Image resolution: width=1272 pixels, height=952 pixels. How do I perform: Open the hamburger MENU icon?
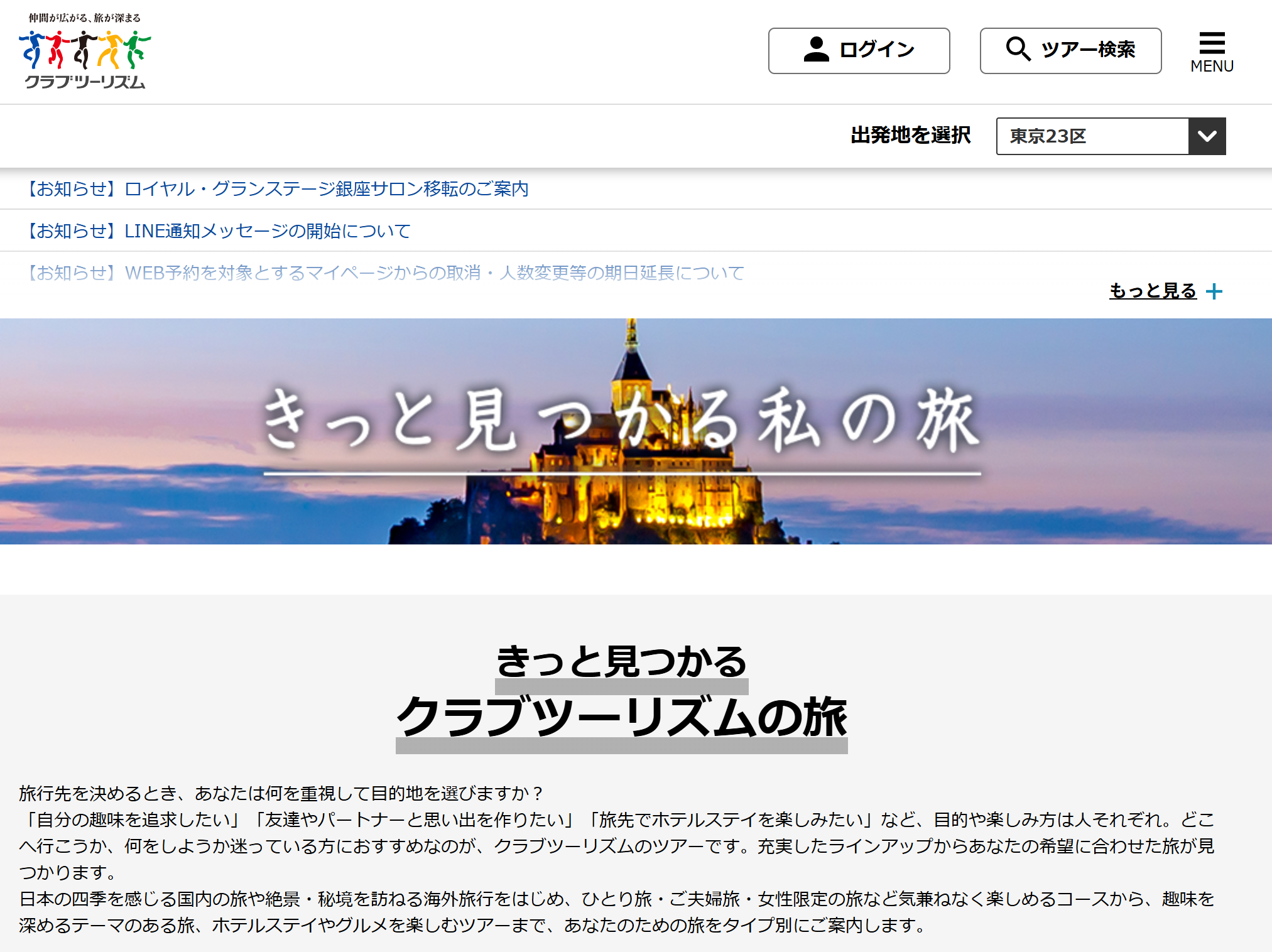pyautogui.click(x=1212, y=43)
